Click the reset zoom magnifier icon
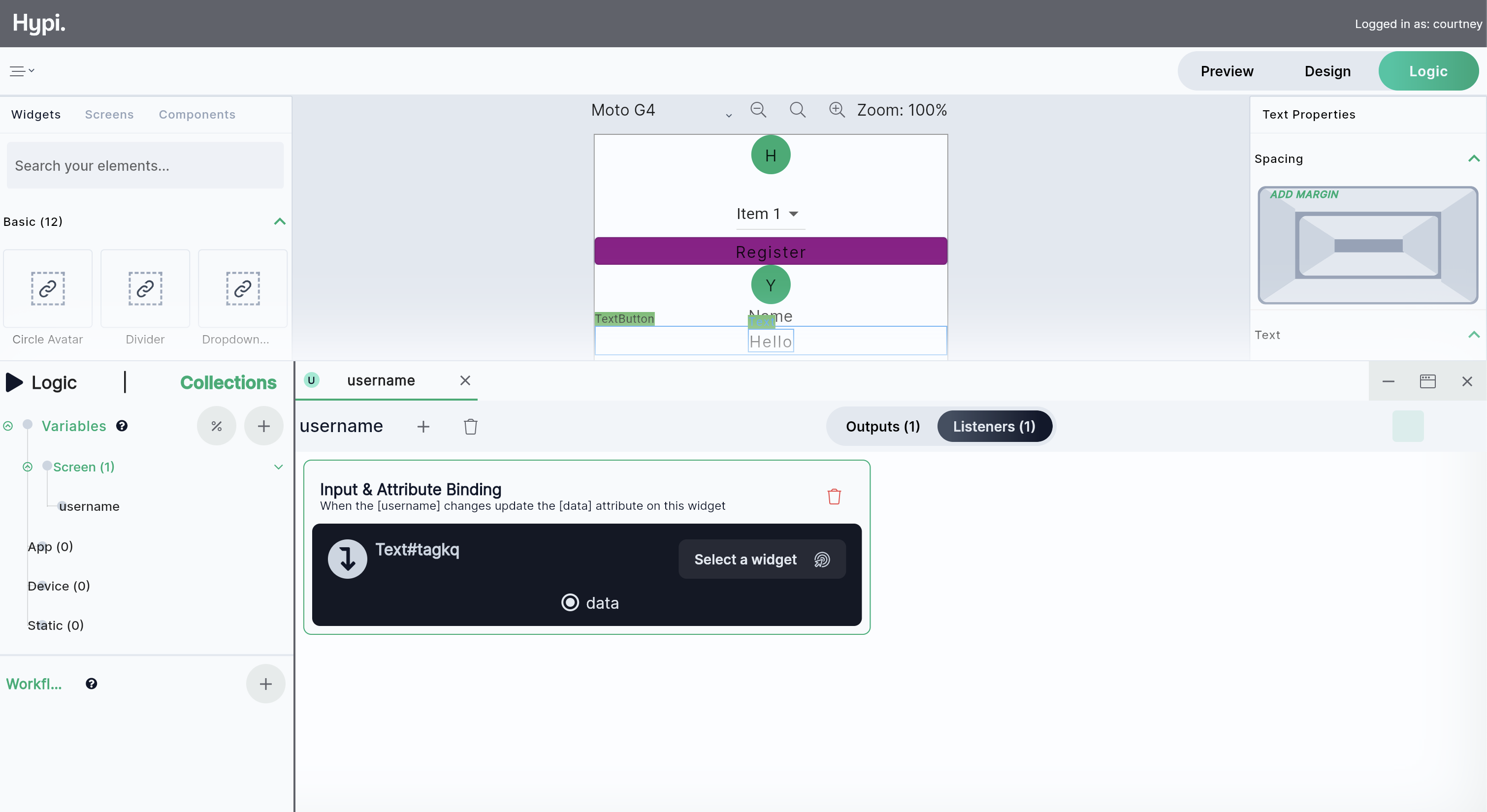 (x=797, y=110)
